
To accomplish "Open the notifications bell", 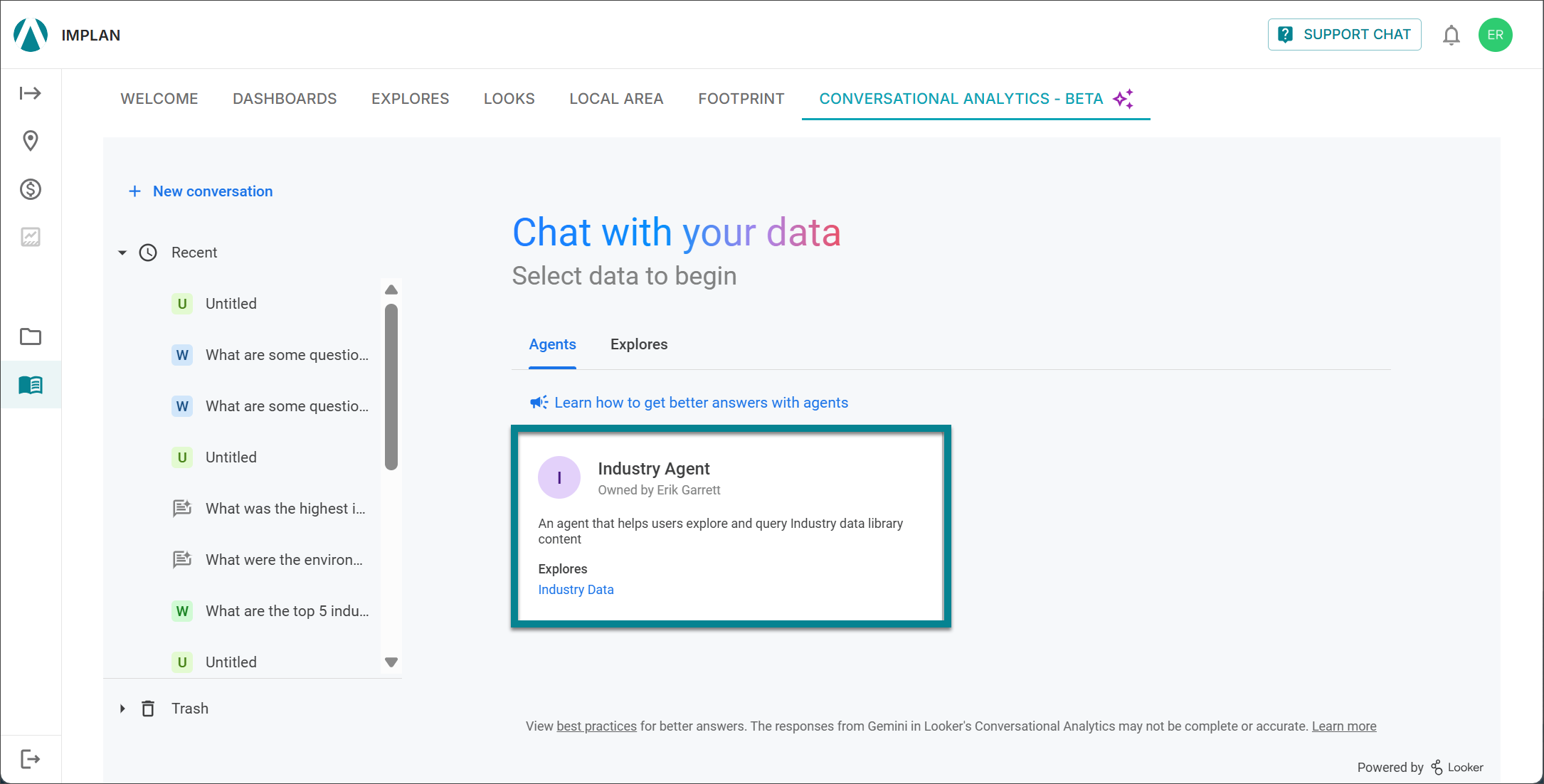I will [1452, 35].
